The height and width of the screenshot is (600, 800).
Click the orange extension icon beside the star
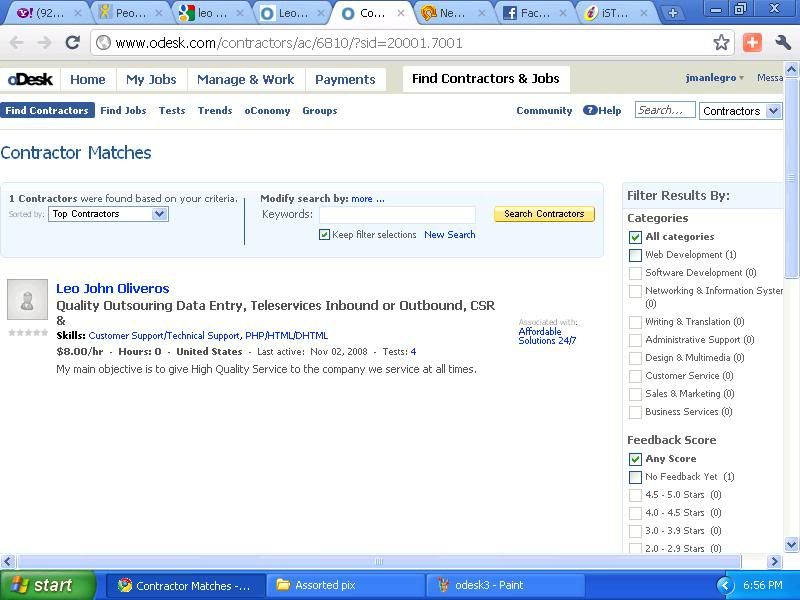click(x=752, y=43)
